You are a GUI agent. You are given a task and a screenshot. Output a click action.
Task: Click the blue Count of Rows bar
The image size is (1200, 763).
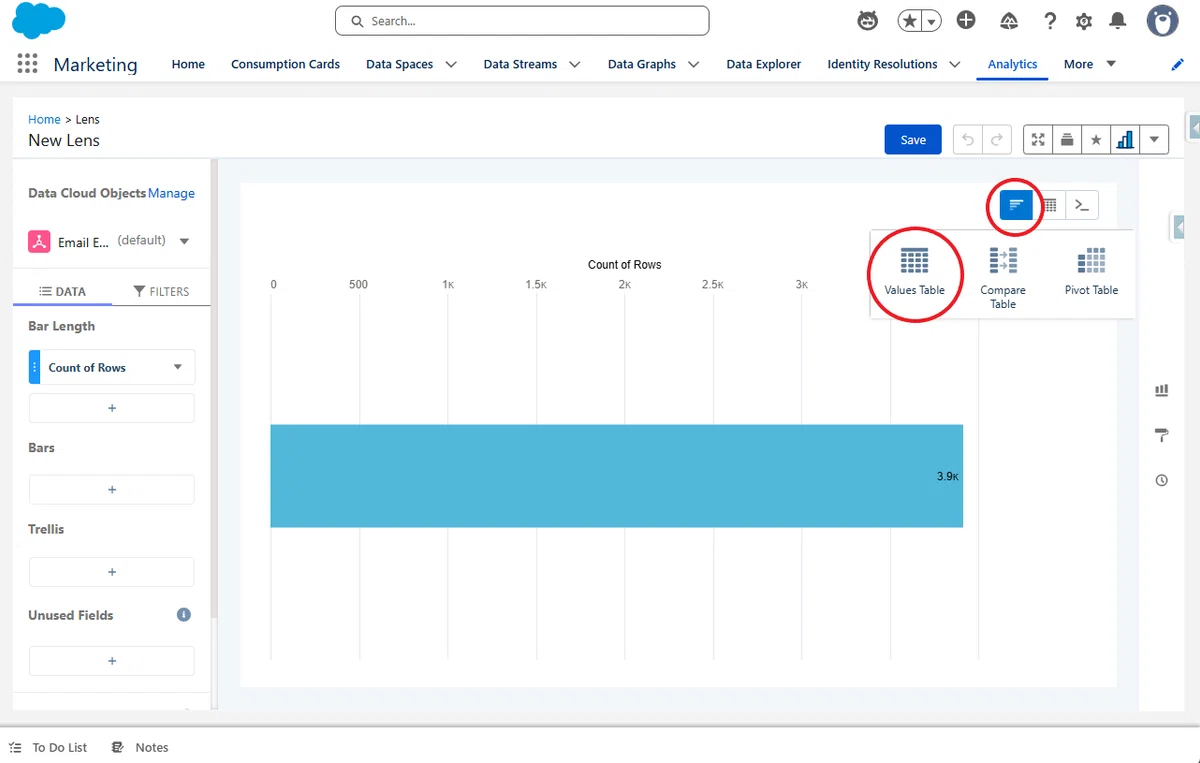click(616, 476)
